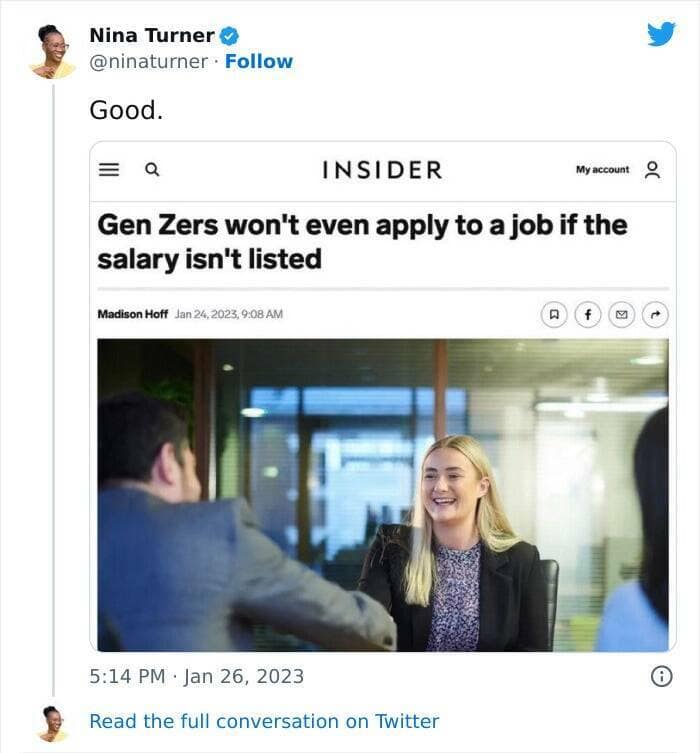This screenshot has width=700, height=753.
Task: Follow the @ninaturner account
Action: 259,61
